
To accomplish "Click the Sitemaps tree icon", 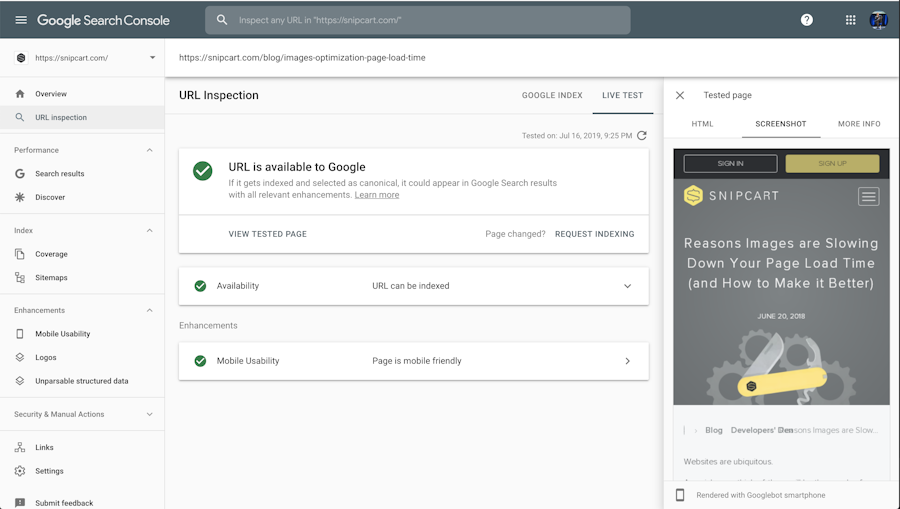I will click(x=20, y=277).
